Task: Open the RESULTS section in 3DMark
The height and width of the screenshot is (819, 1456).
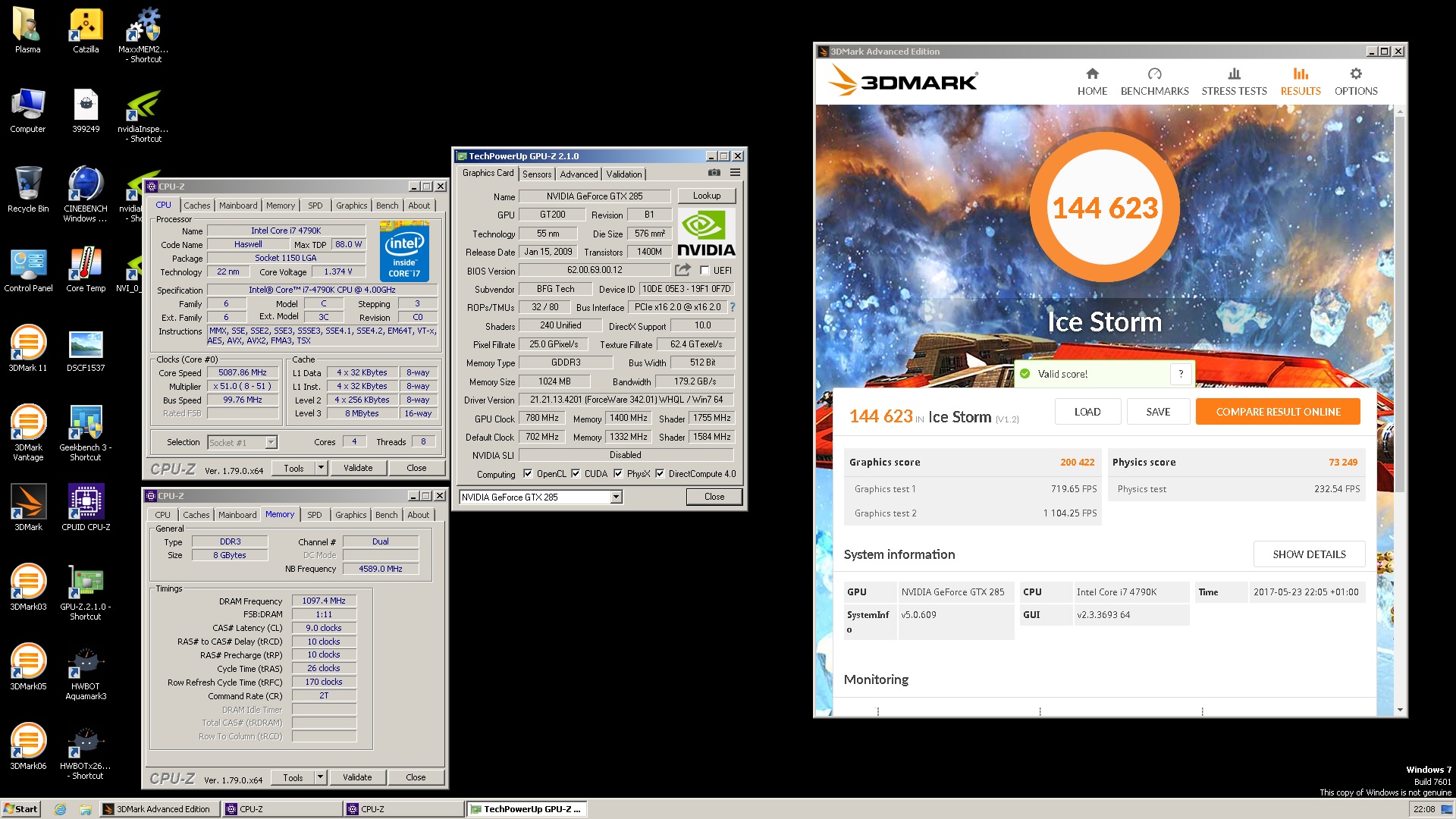Action: 1301,82
